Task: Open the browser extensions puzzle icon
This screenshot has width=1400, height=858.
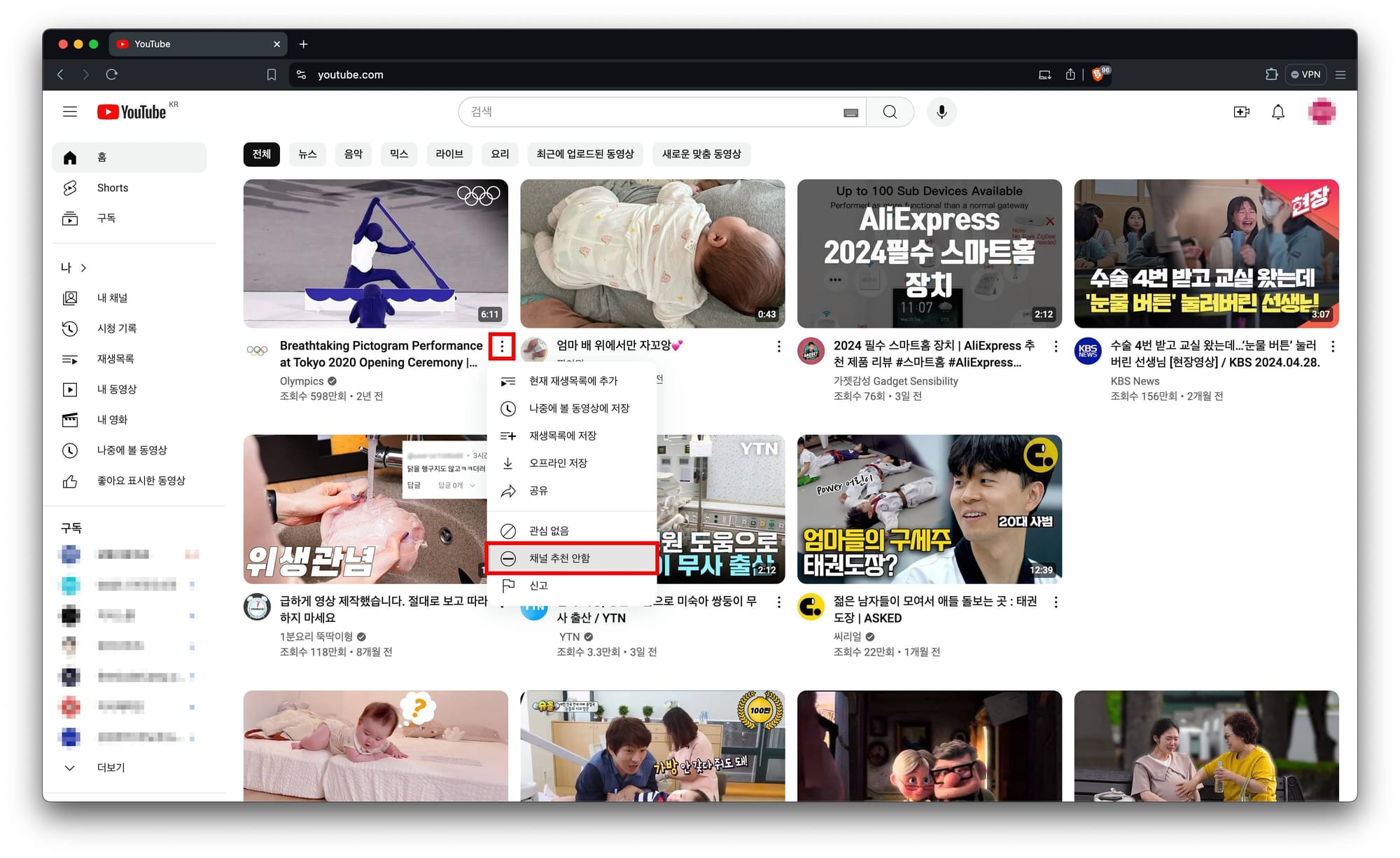Action: pyautogui.click(x=1271, y=74)
